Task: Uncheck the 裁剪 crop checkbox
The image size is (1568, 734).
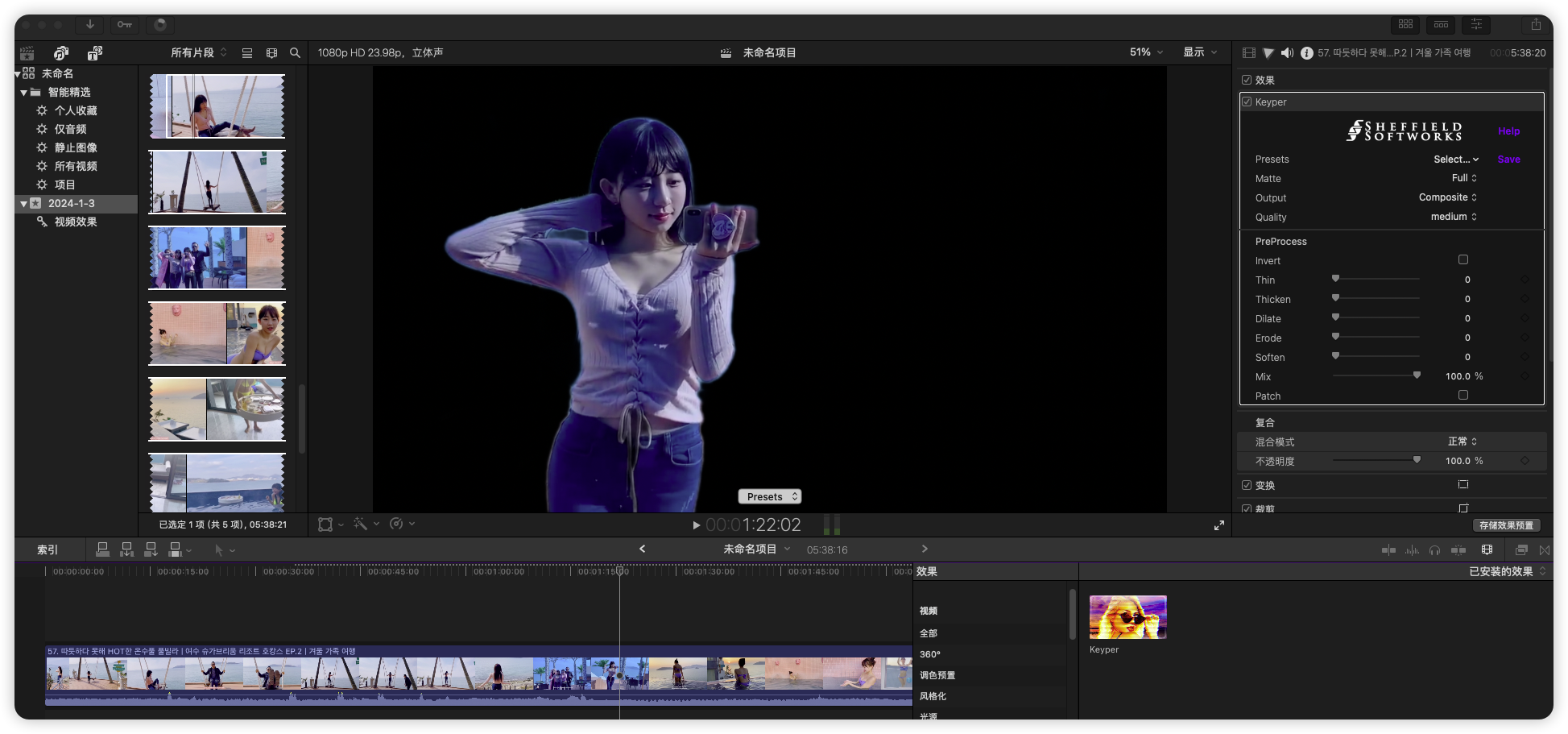Action: click(1247, 508)
